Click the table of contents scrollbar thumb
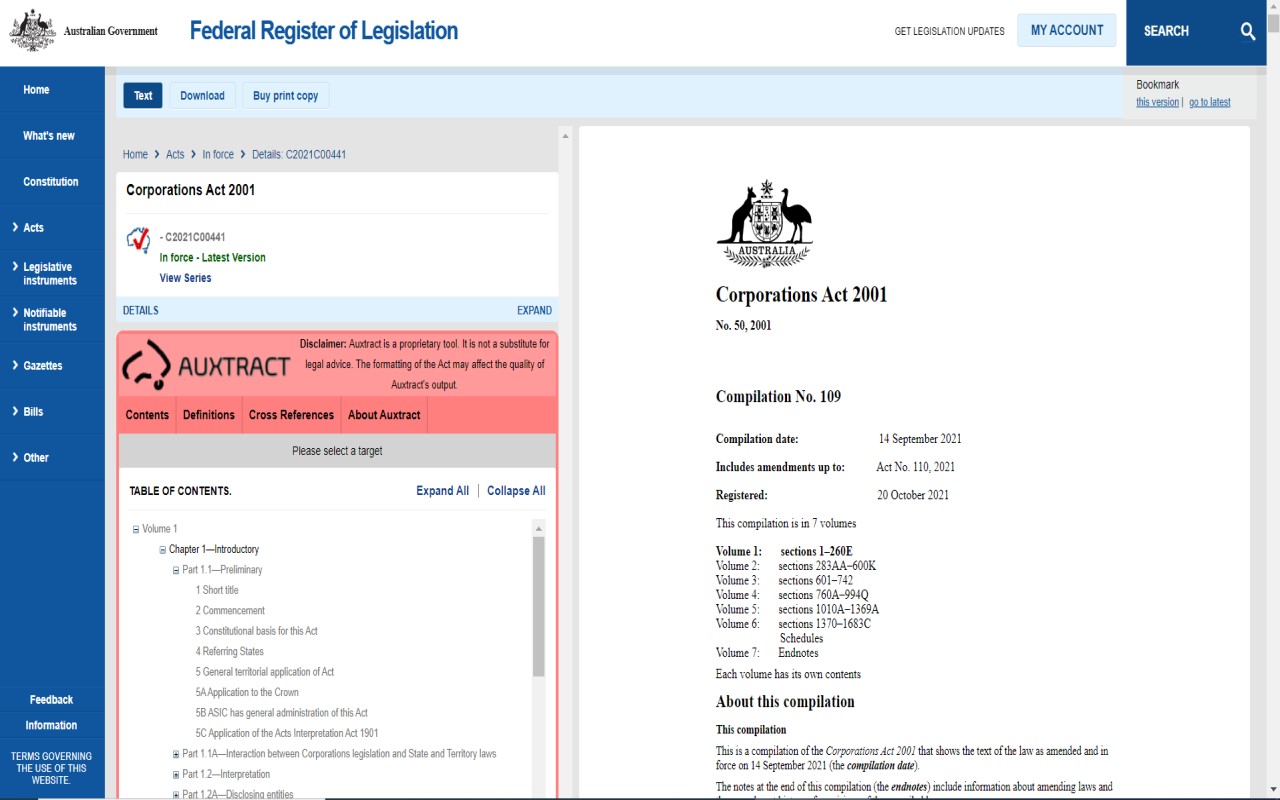 point(539,606)
